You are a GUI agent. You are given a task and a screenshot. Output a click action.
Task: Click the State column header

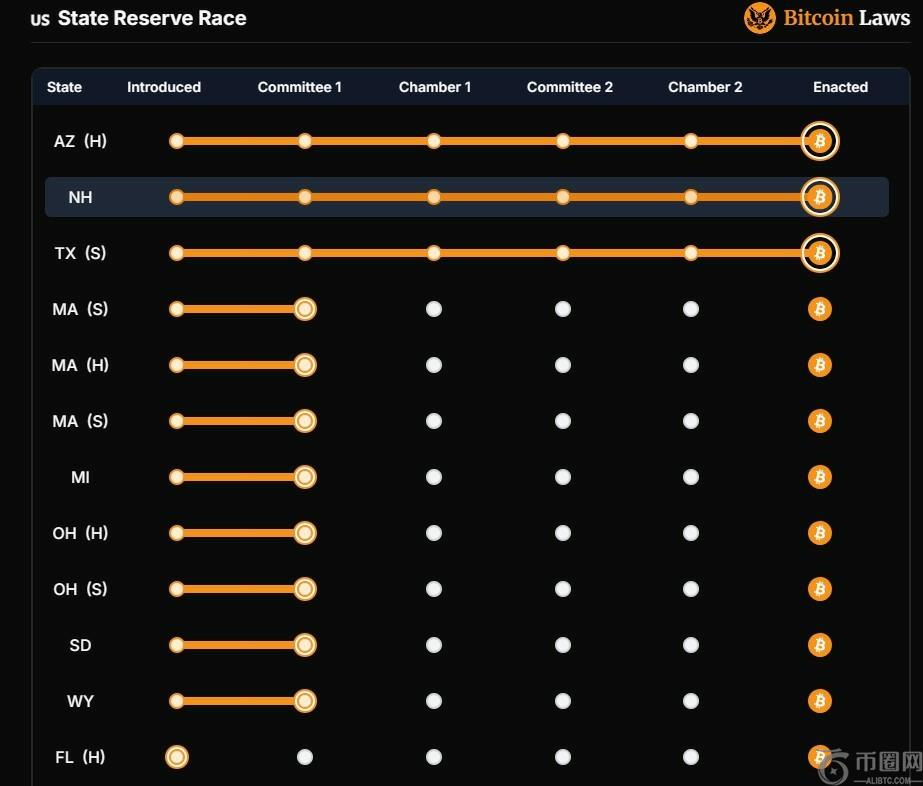click(x=64, y=87)
